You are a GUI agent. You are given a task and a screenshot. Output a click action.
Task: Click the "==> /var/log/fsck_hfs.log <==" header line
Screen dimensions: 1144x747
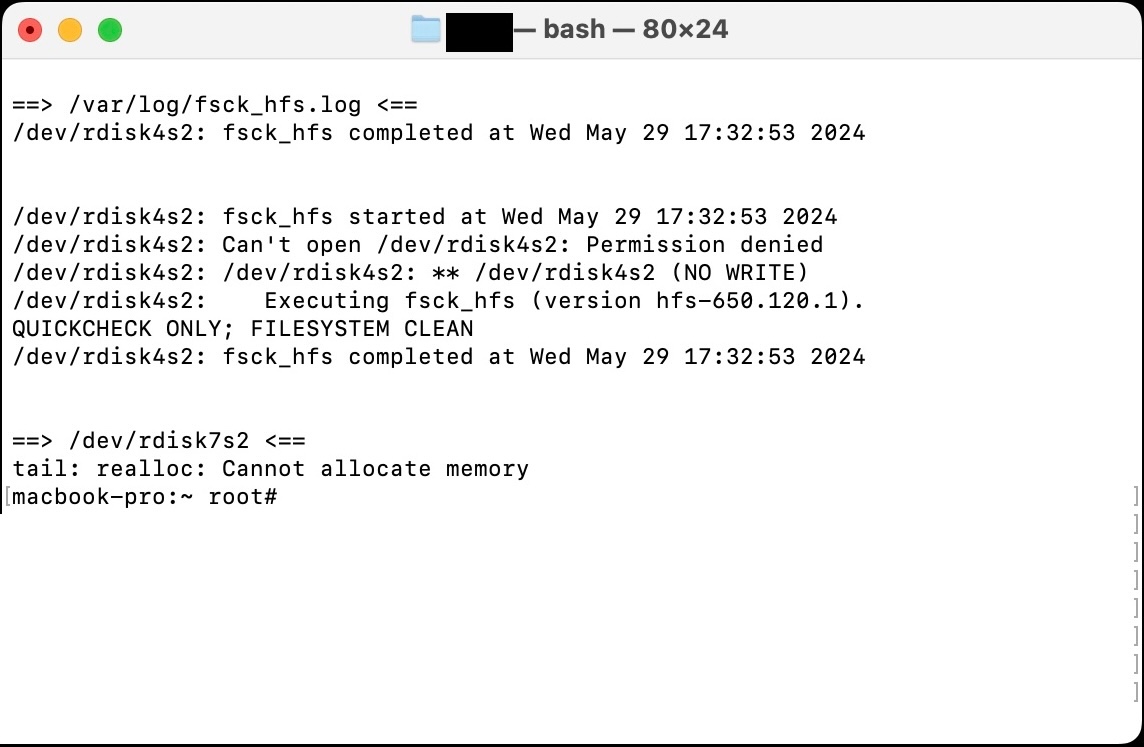pos(215,105)
